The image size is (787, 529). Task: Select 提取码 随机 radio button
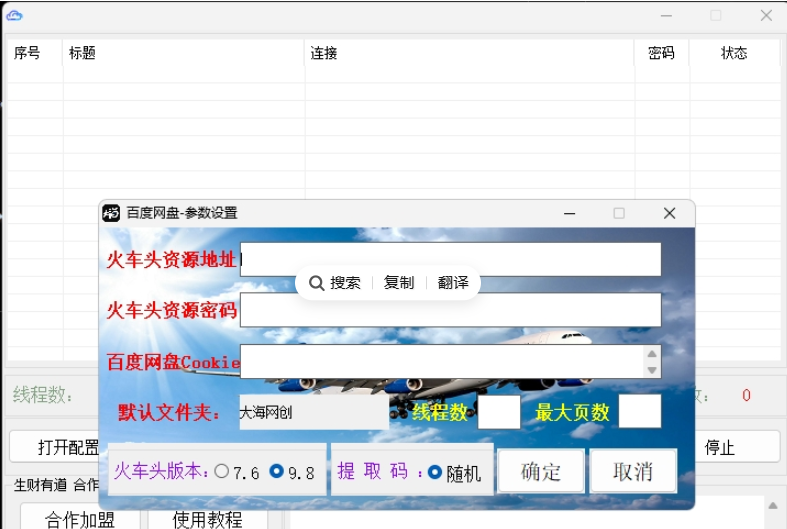click(435, 472)
